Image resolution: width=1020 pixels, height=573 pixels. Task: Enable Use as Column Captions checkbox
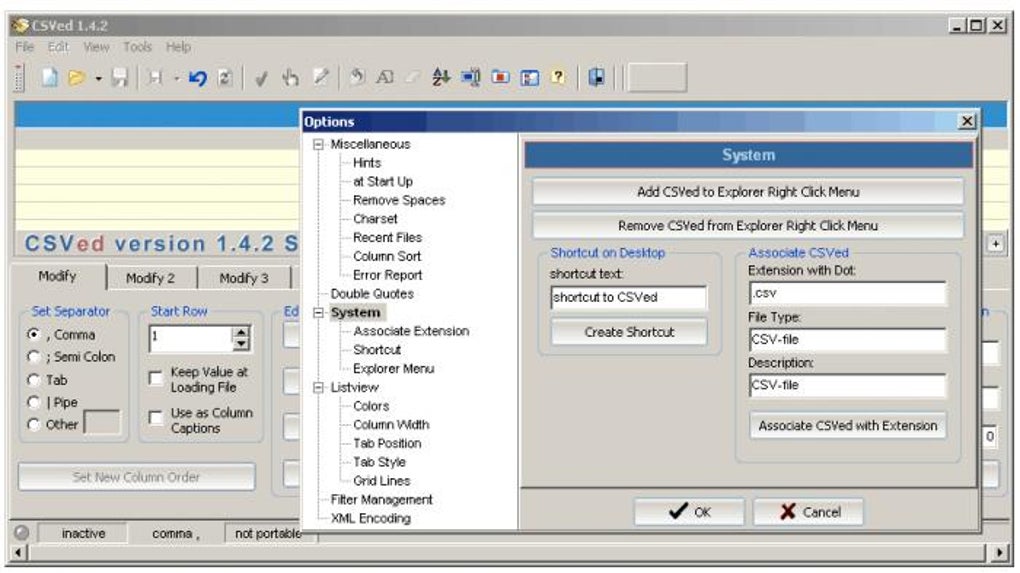point(155,418)
